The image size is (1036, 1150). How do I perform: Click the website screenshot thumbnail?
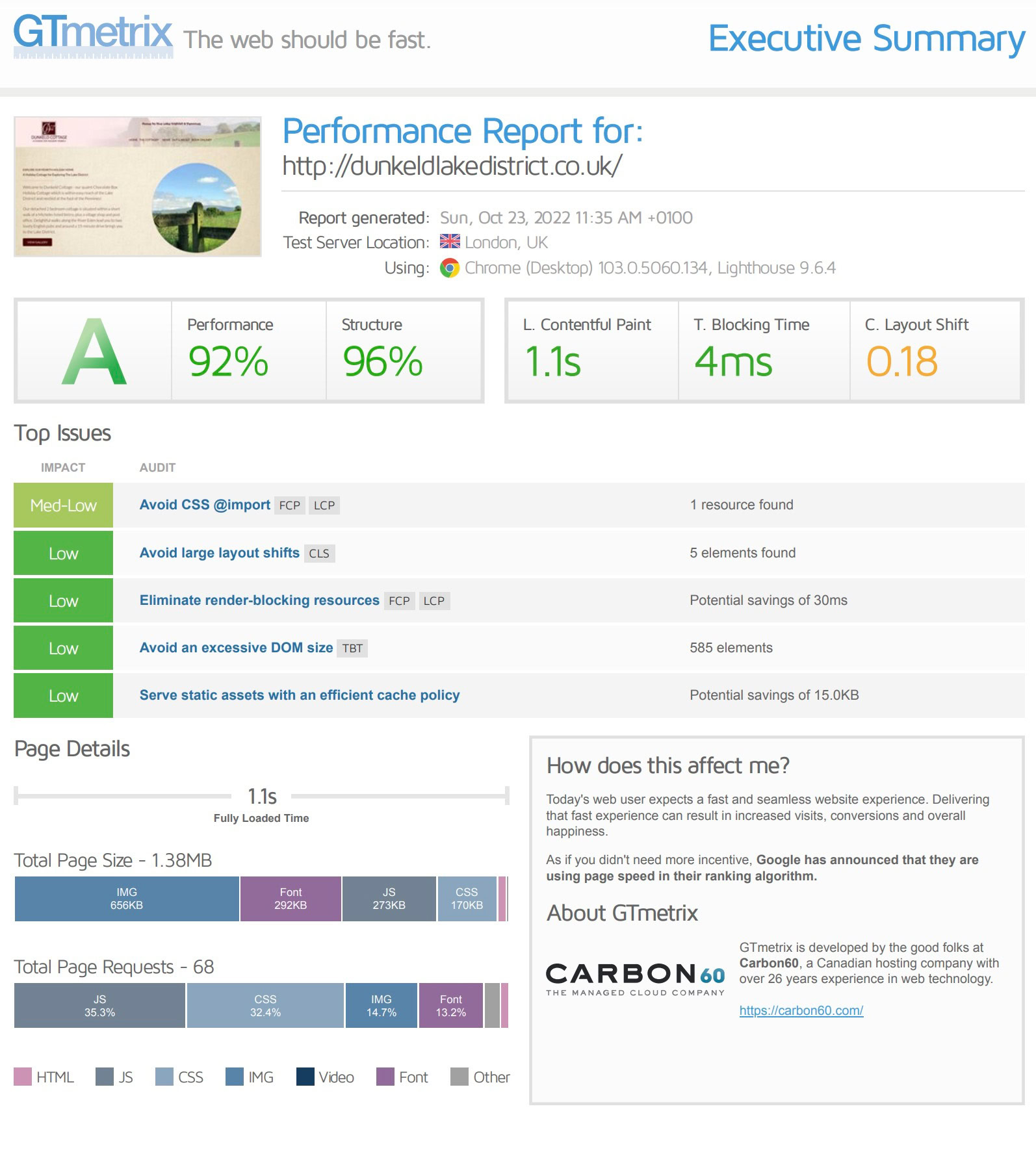click(138, 186)
